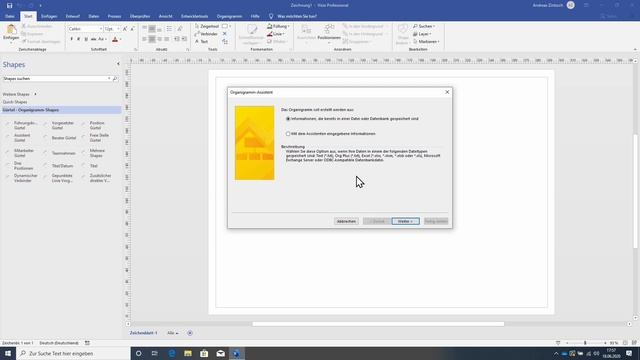Select the Titel/Datum shape

[59, 166]
